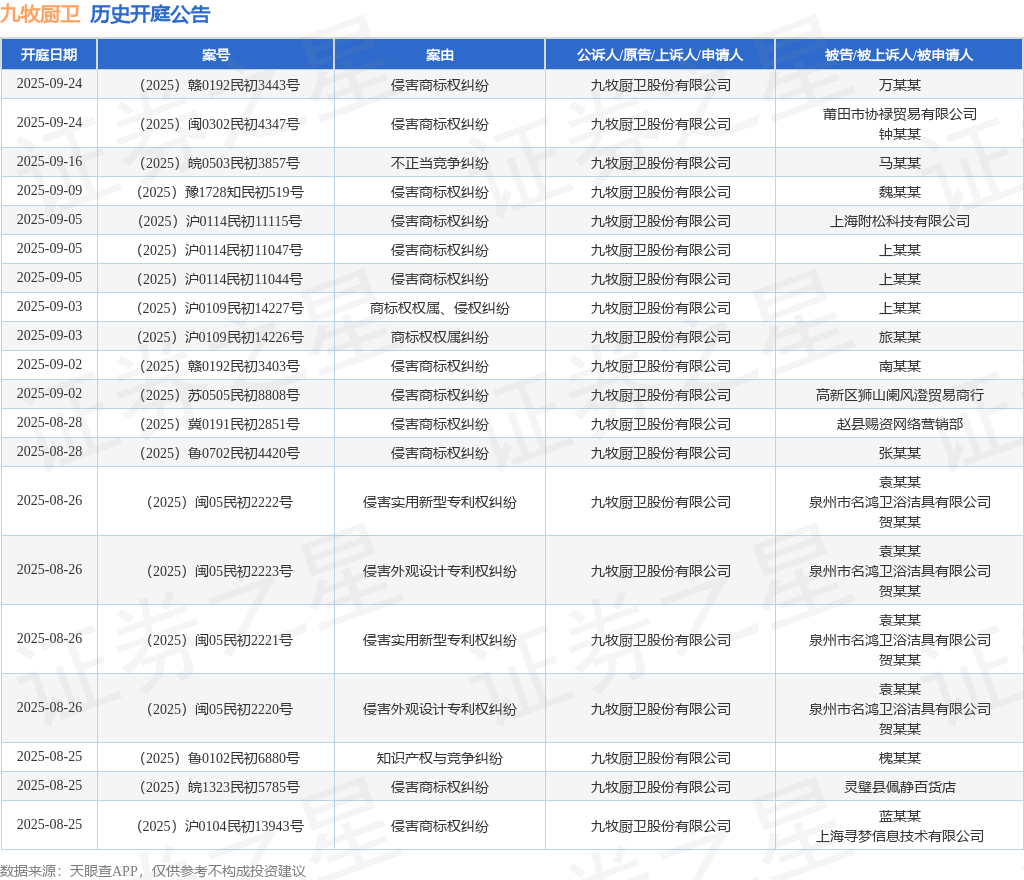1024x880 pixels.
Task: Click the 商标权权属、侵权纠纷 cell
Action: click(440, 308)
